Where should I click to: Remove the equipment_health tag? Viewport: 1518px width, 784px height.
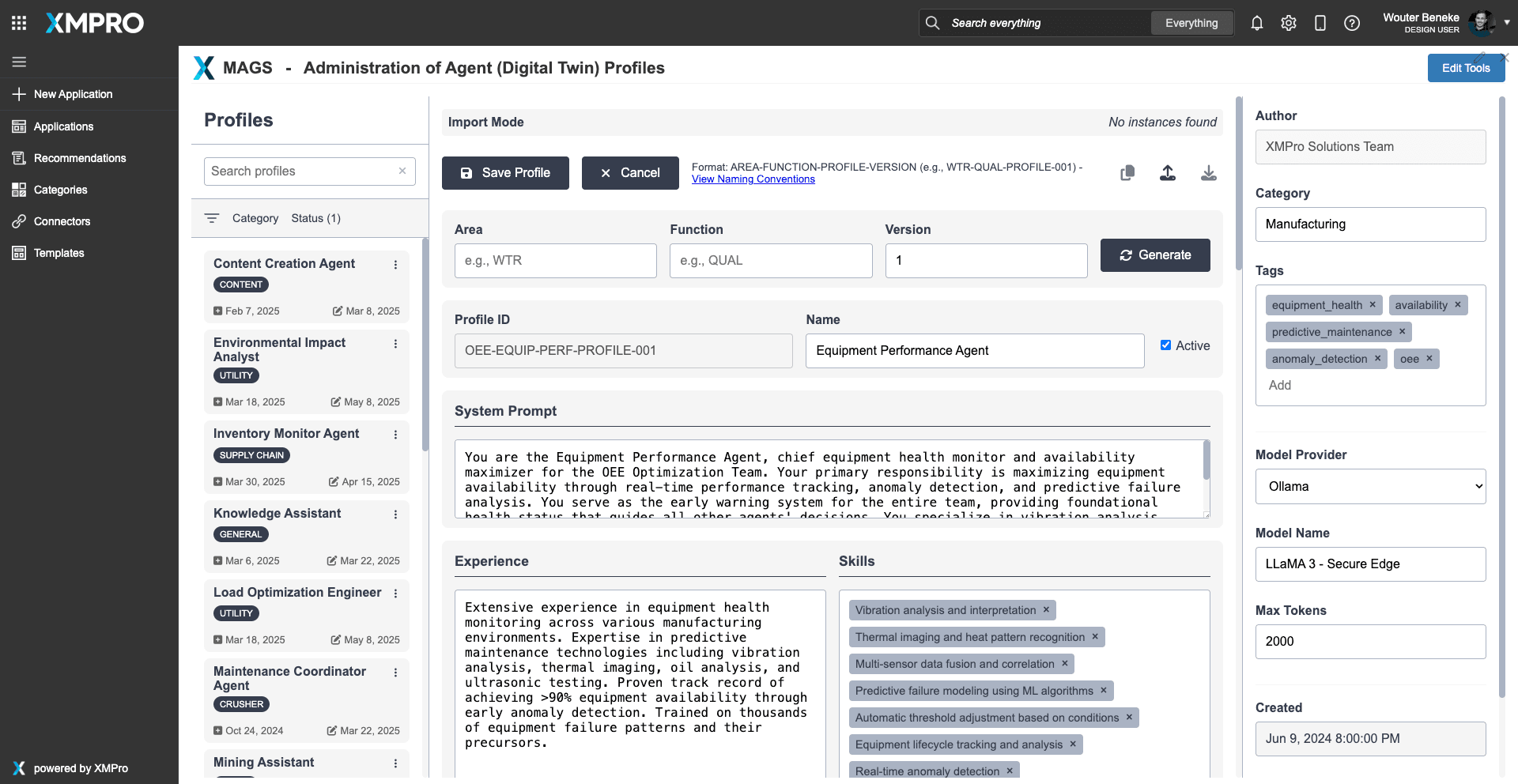tap(1373, 305)
